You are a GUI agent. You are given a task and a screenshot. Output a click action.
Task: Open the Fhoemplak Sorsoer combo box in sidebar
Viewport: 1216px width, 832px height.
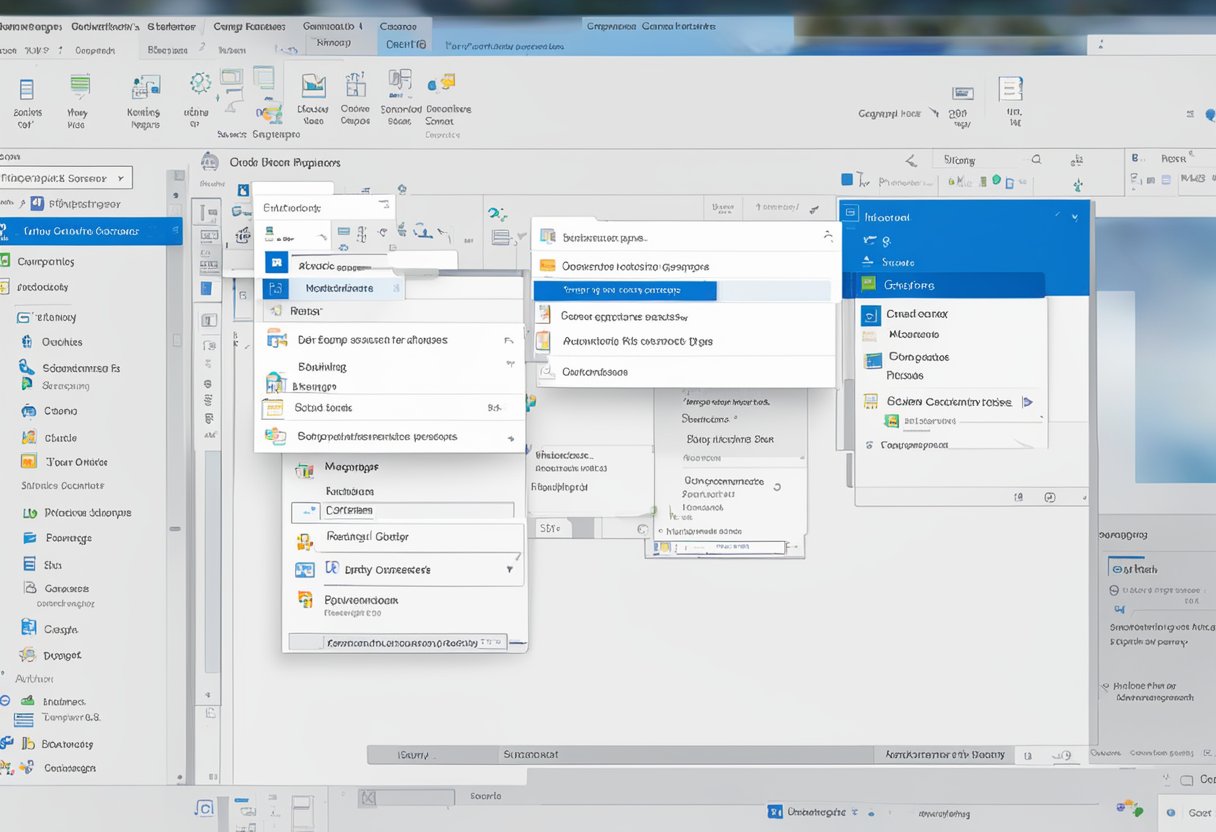66,178
